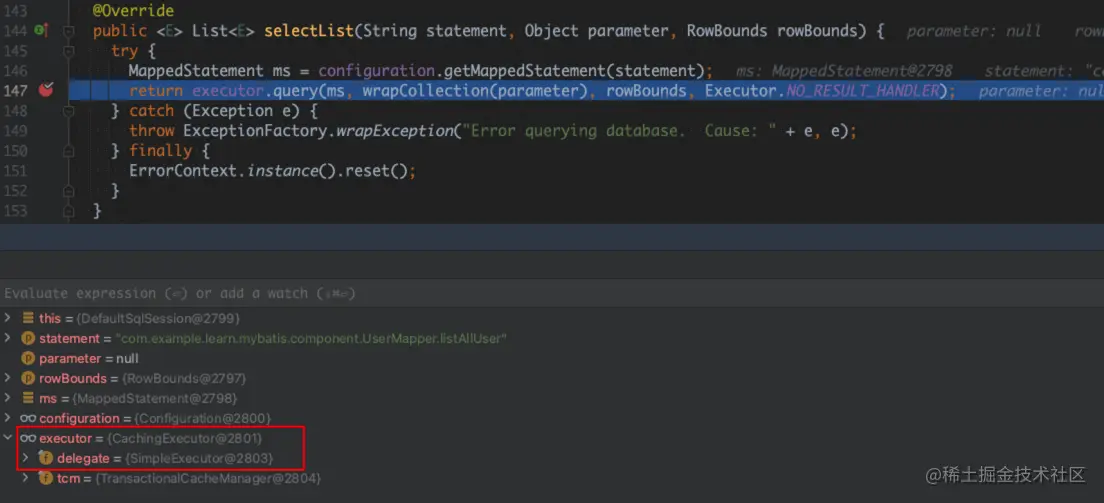Expand the statement variable node
This screenshot has height=503, width=1104.
pos(8,338)
